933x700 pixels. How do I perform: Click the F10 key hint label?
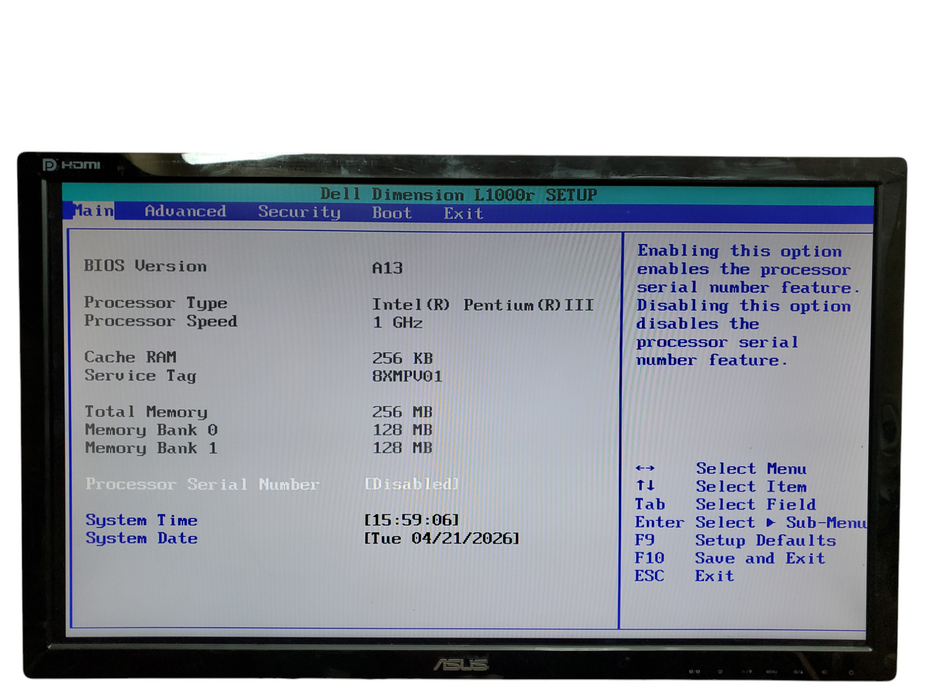(x=649, y=558)
